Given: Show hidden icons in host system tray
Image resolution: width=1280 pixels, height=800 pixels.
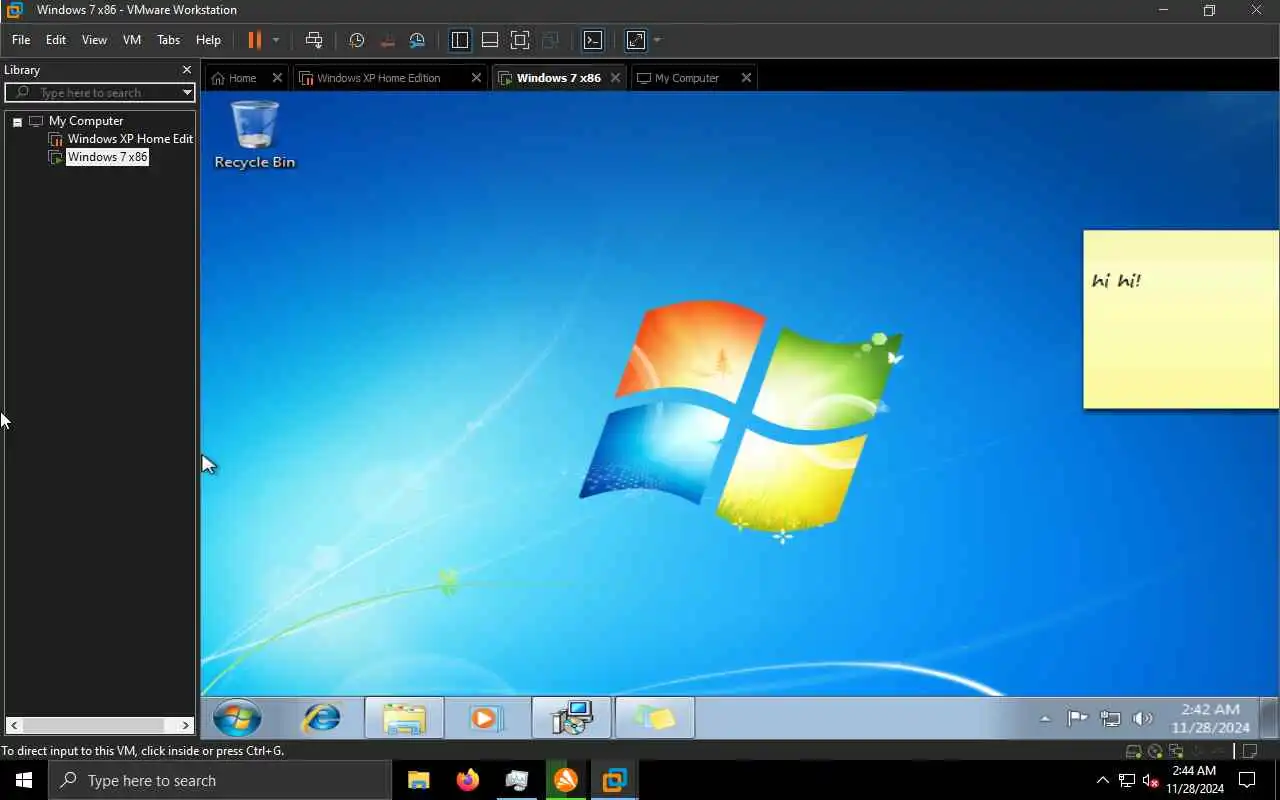Looking at the screenshot, I should click(1103, 780).
